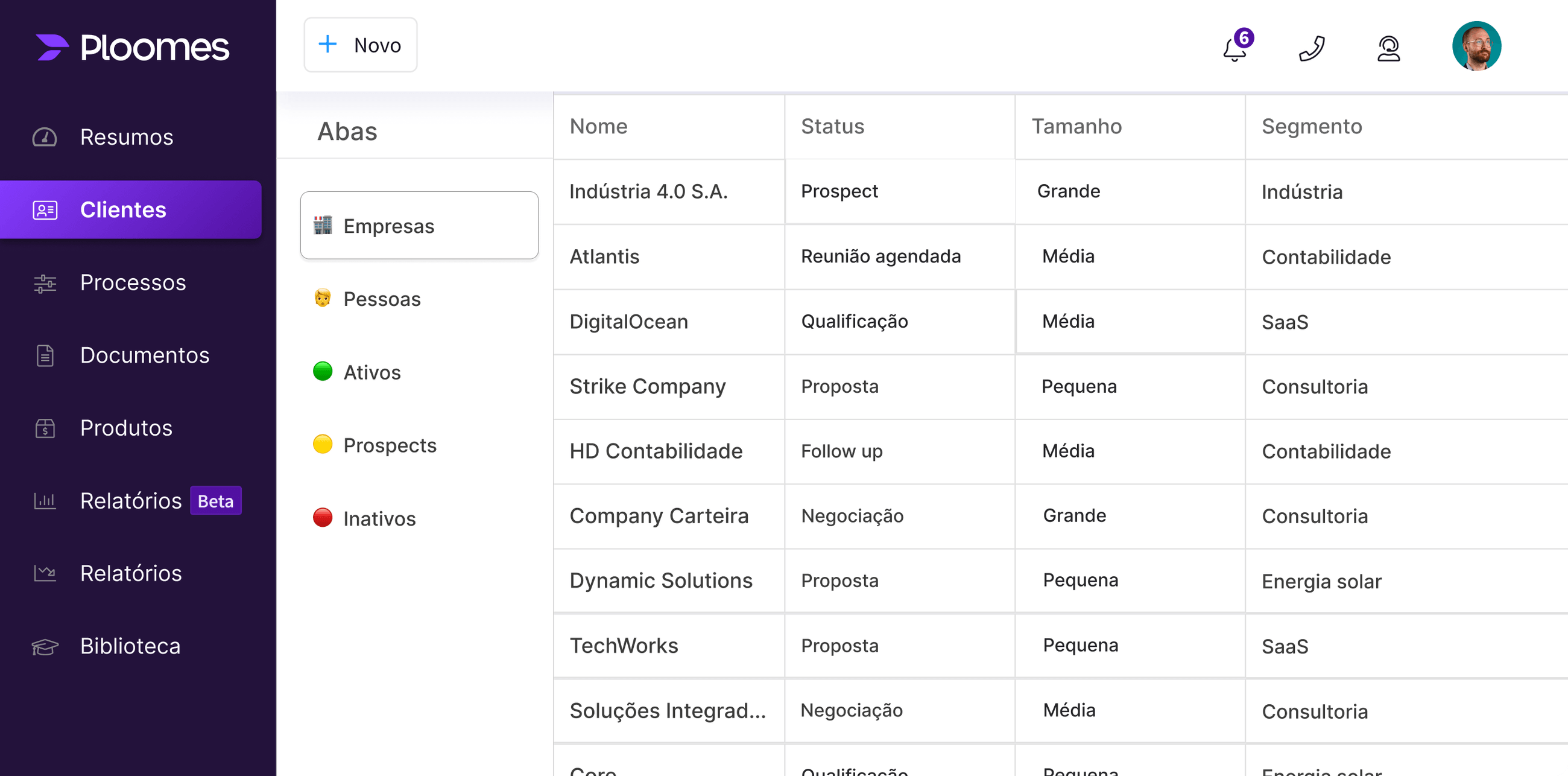Open support with the headset icon

(x=1388, y=48)
